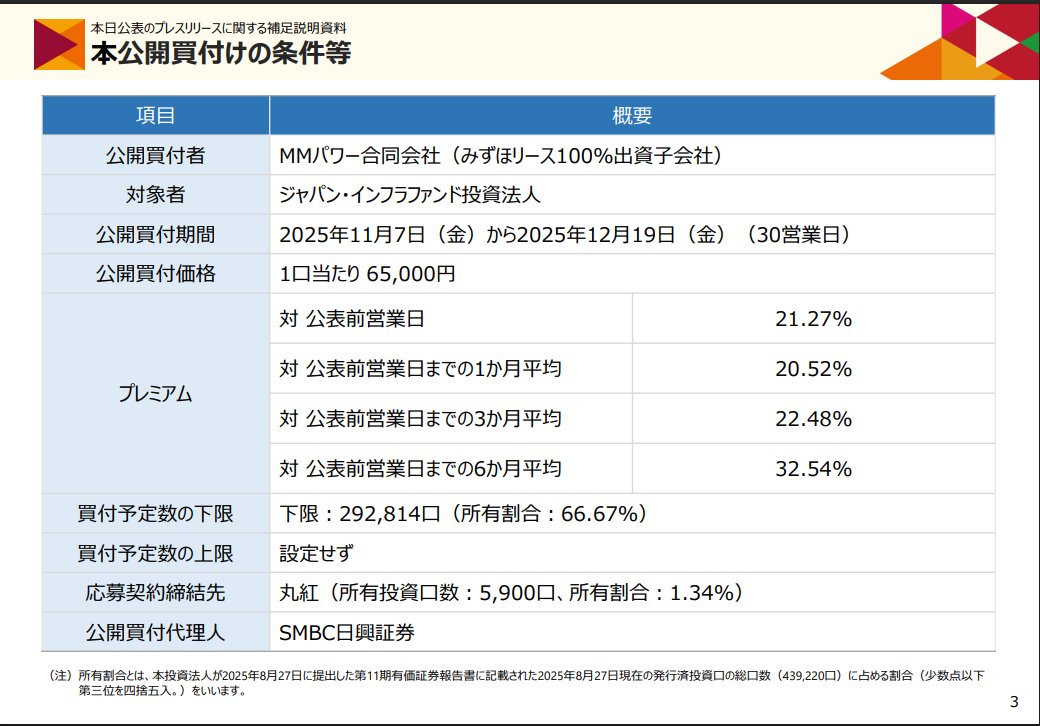Select the 公開買付価格 row label
The height and width of the screenshot is (726, 1040).
(155, 273)
